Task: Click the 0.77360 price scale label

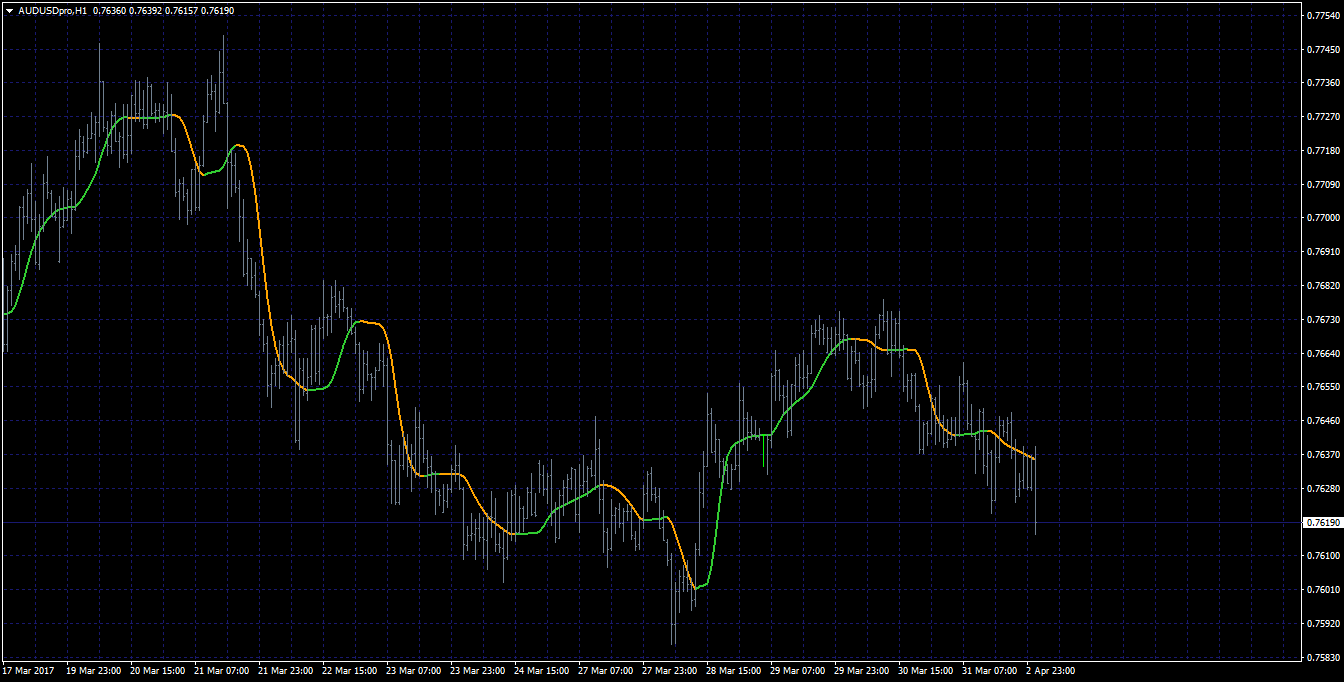Action: (x=1323, y=83)
